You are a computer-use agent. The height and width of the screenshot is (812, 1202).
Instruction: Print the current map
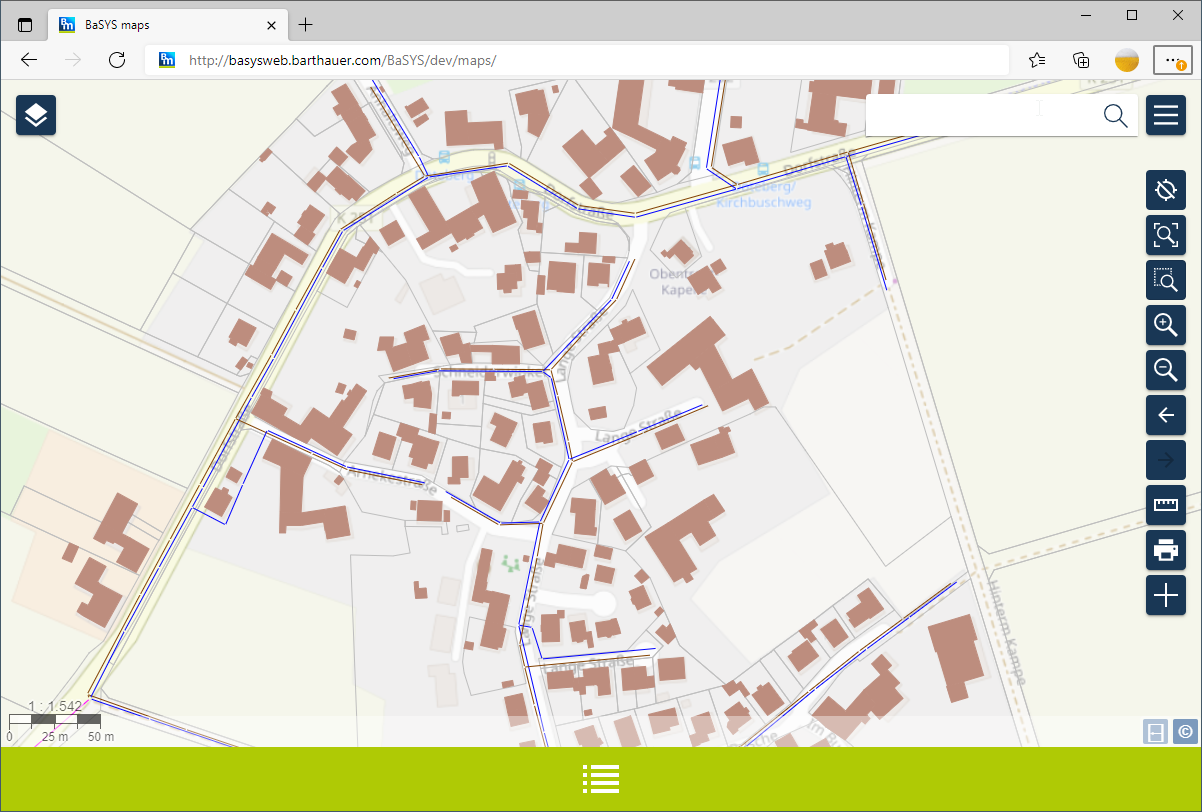(1165, 550)
